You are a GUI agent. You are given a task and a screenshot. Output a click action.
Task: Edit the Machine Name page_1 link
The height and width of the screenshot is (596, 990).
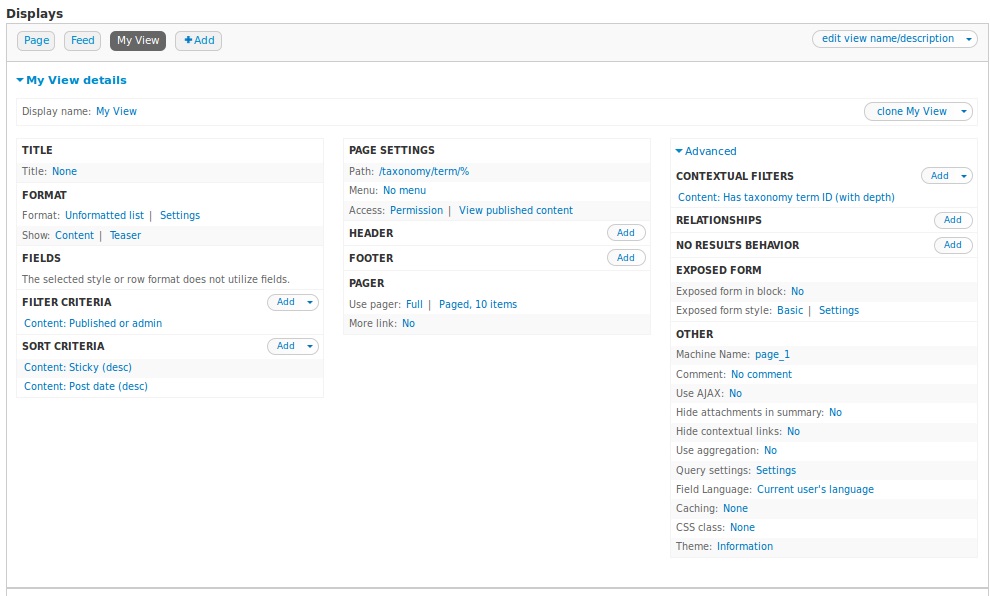click(772, 355)
